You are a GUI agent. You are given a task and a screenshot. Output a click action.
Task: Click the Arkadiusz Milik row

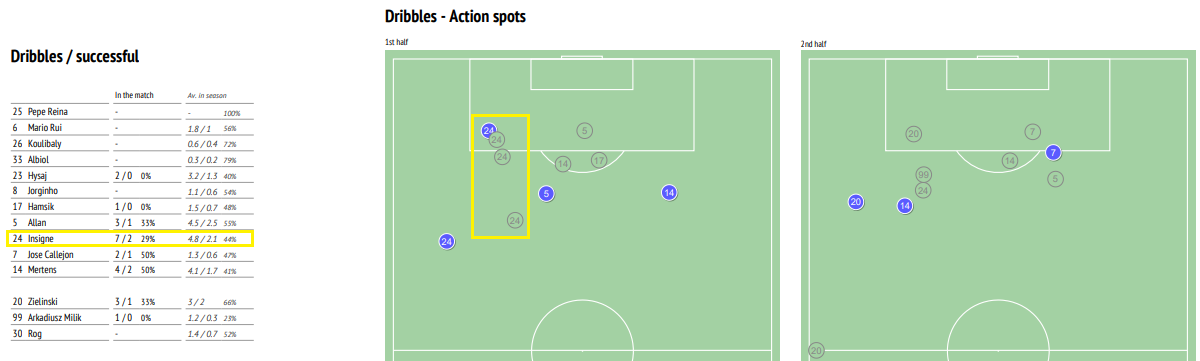[x=131, y=318]
